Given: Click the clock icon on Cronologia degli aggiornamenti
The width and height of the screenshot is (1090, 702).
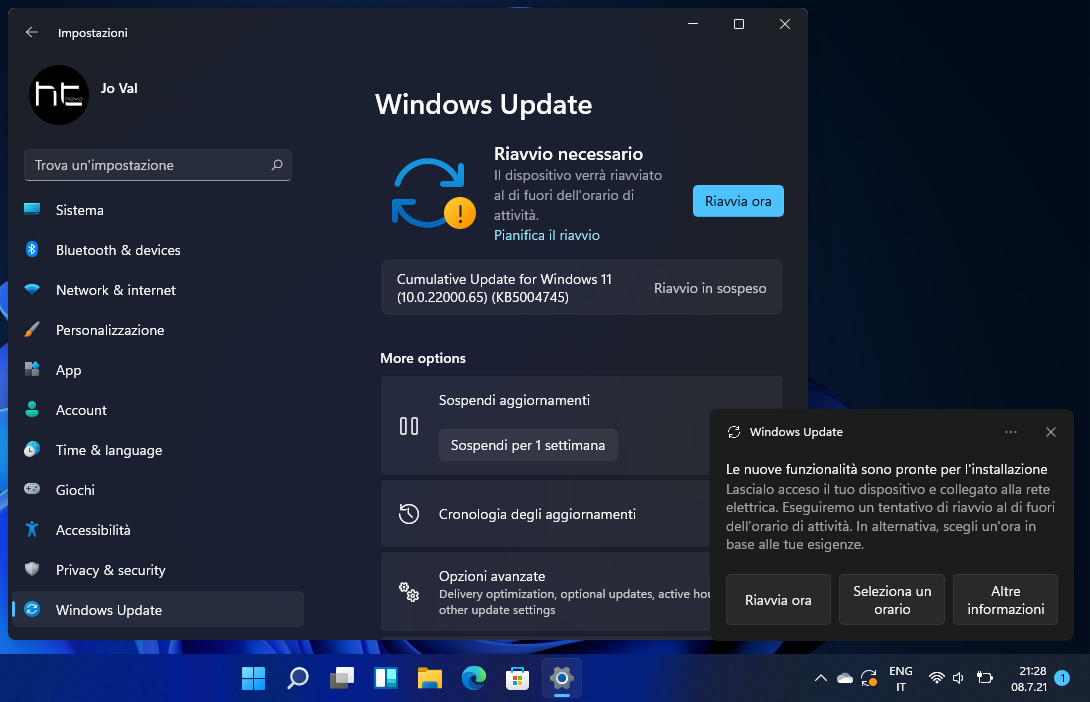Looking at the screenshot, I should click(x=409, y=513).
